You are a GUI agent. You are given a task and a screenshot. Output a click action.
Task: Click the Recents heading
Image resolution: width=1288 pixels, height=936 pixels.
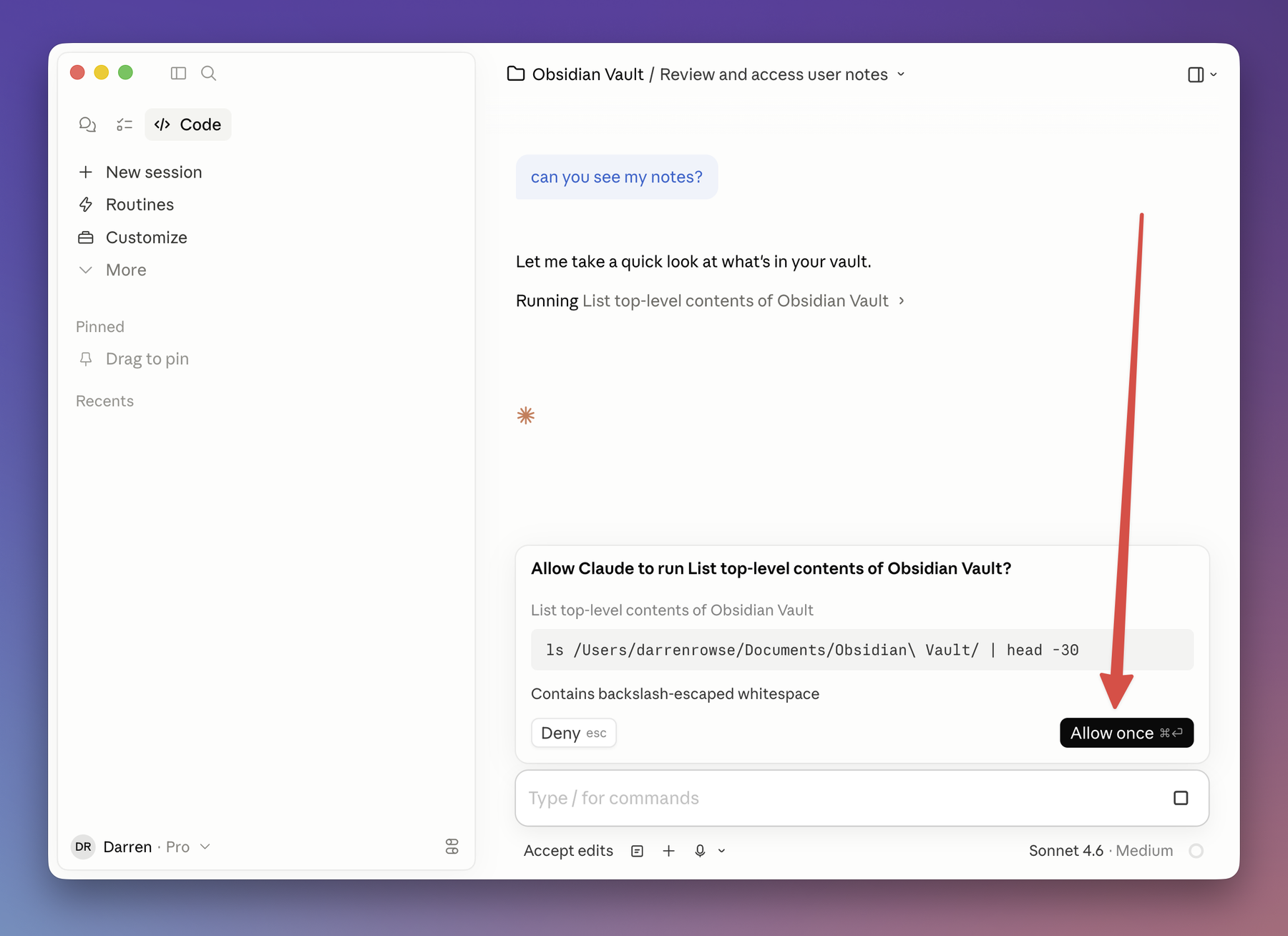(104, 401)
